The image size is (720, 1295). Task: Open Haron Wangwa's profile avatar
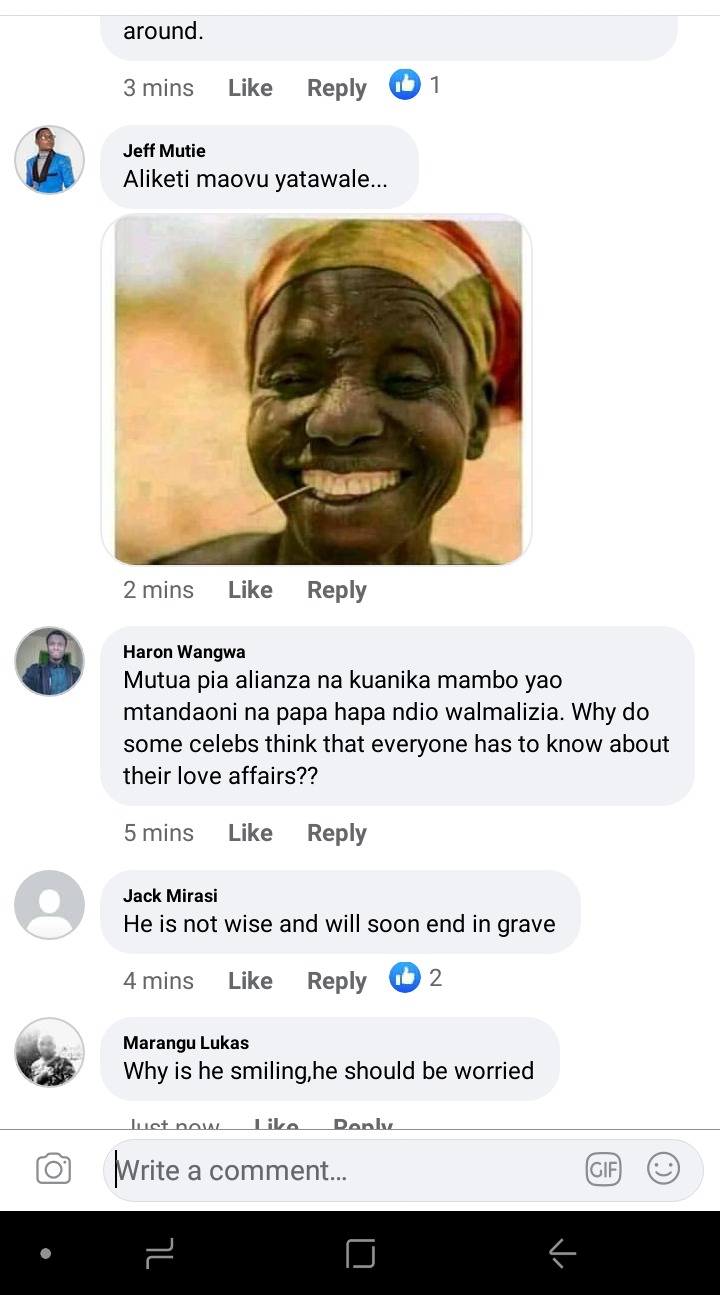tap(49, 661)
